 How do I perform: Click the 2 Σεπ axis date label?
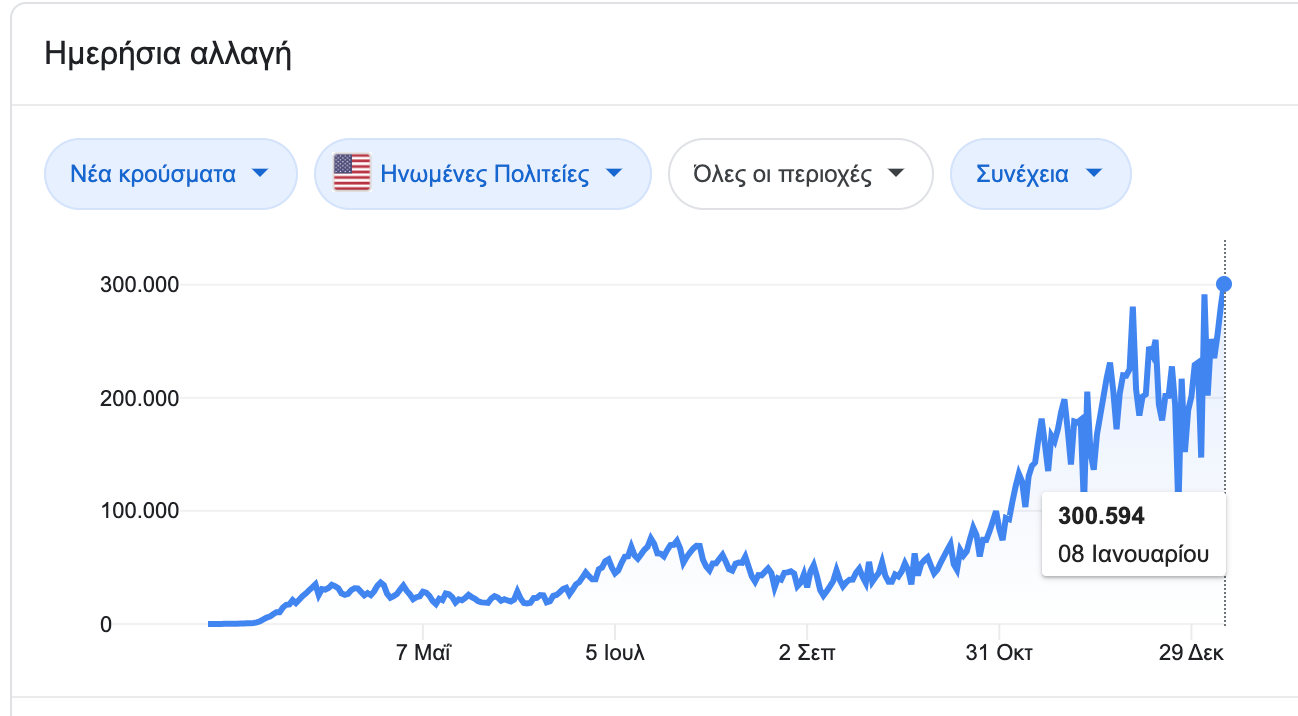tap(807, 654)
